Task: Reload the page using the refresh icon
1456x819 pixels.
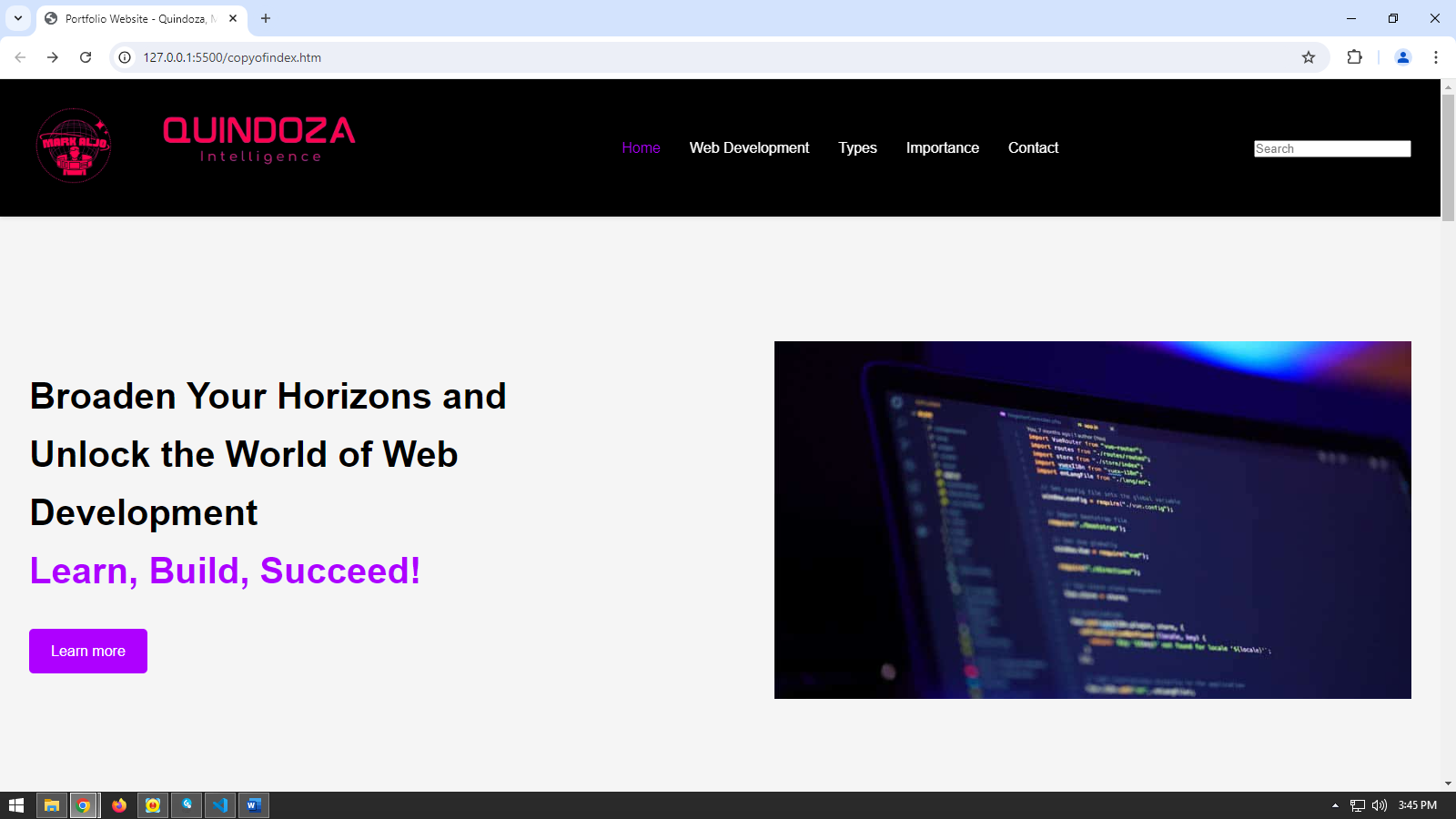Action: click(x=86, y=56)
